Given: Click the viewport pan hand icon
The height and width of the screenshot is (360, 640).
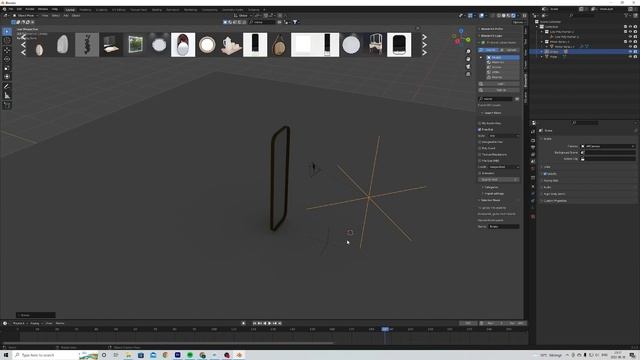Looking at the screenshot, I should pos(468,59).
